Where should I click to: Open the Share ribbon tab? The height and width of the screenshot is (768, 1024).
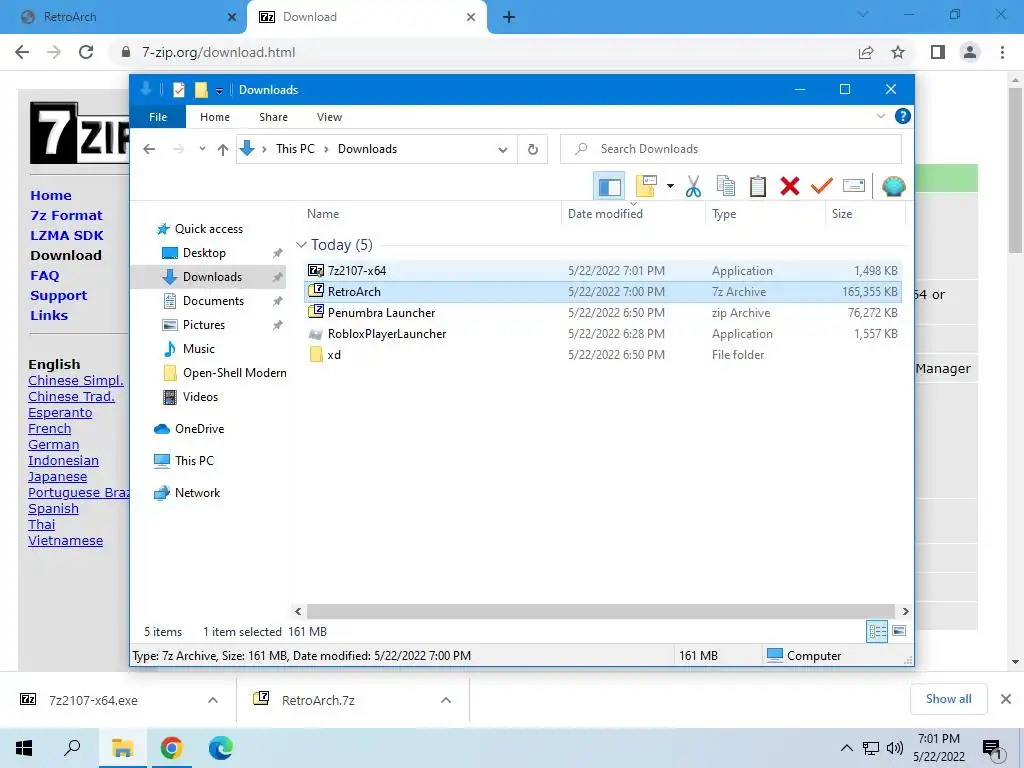pyautogui.click(x=273, y=117)
